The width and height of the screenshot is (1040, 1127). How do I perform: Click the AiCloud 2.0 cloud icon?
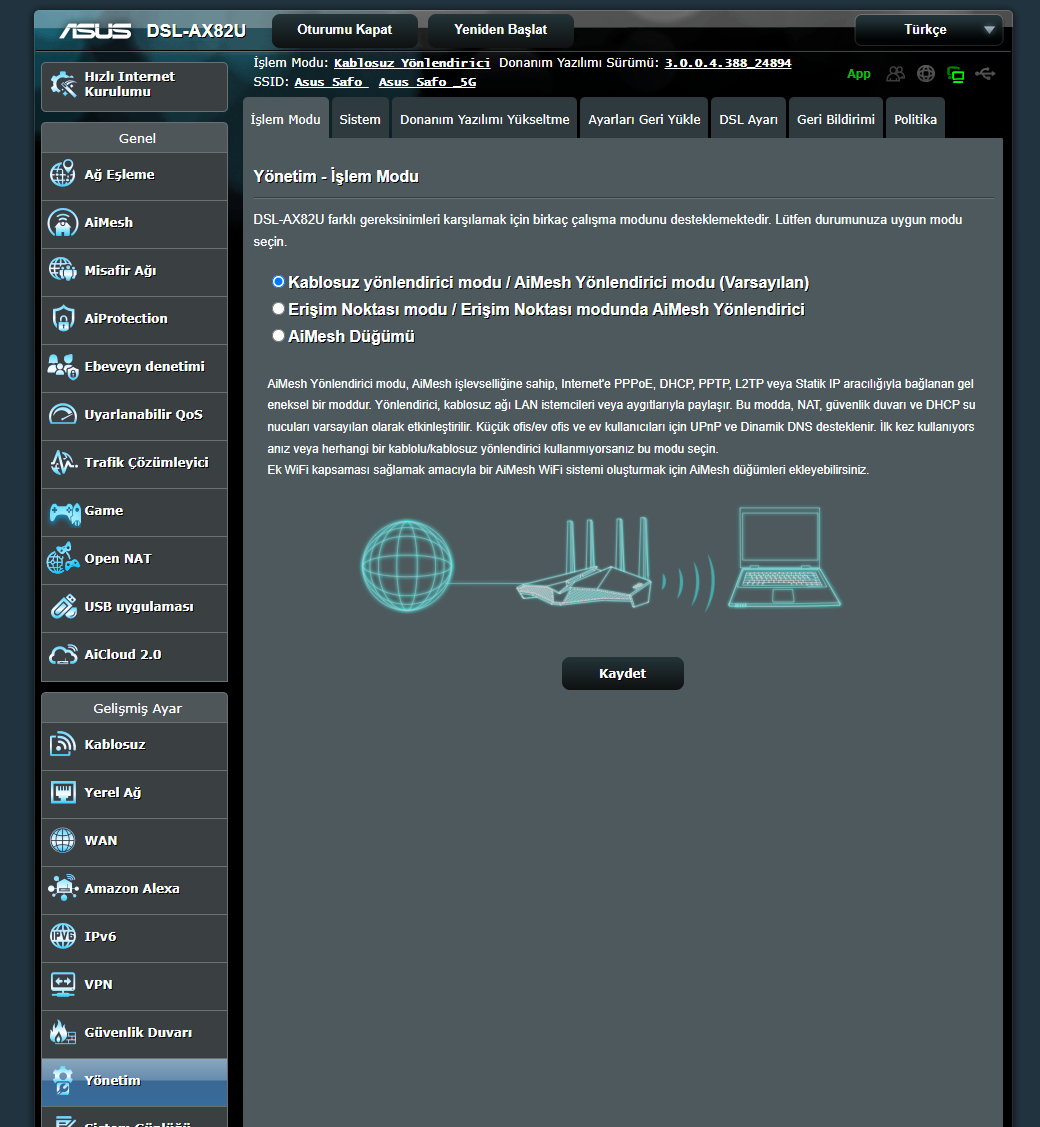[x=63, y=655]
